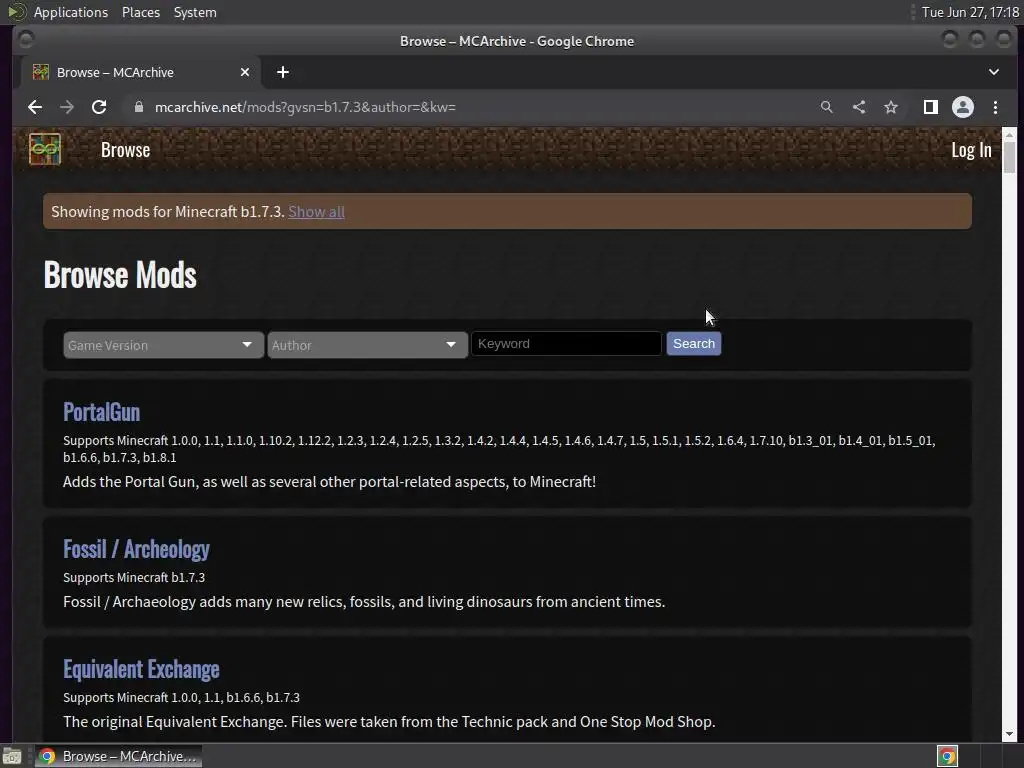Image resolution: width=1024 pixels, height=768 pixels.
Task: Click the Search button
Action: (694, 344)
